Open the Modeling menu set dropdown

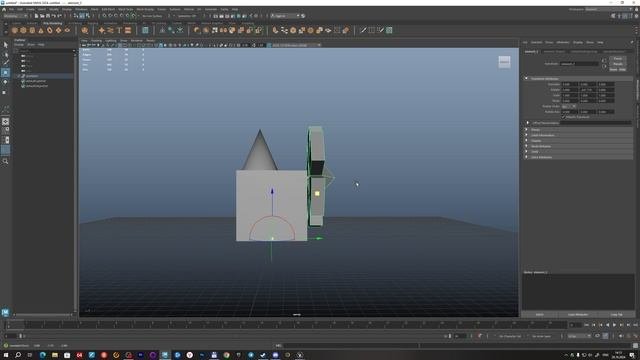pyautogui.click(x=15, y=16)
